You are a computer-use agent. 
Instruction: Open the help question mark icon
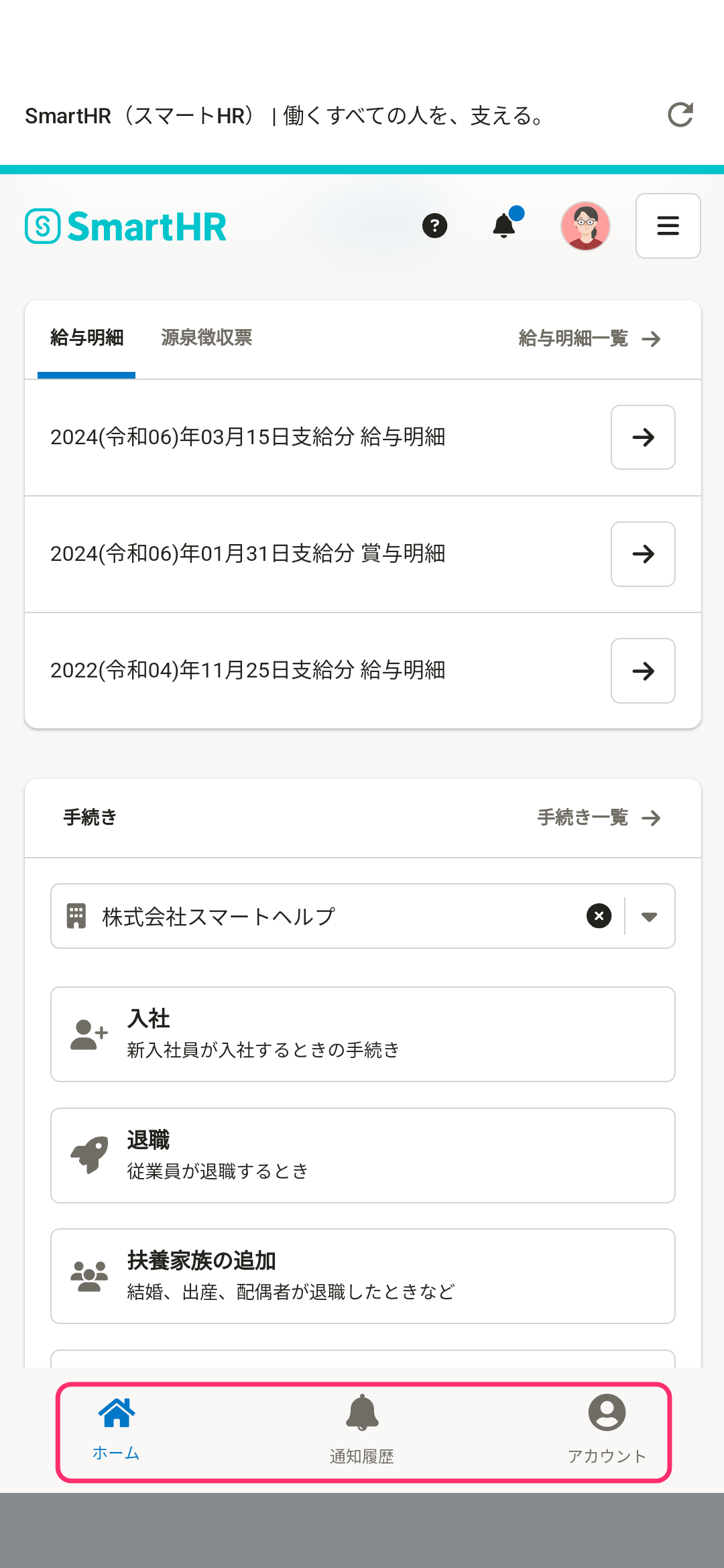pos(435,226)
